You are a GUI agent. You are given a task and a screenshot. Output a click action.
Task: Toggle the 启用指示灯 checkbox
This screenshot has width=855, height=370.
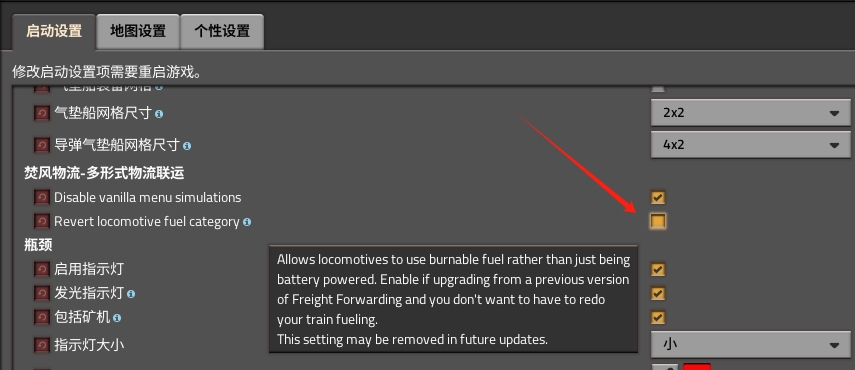(x=658, y=269)
